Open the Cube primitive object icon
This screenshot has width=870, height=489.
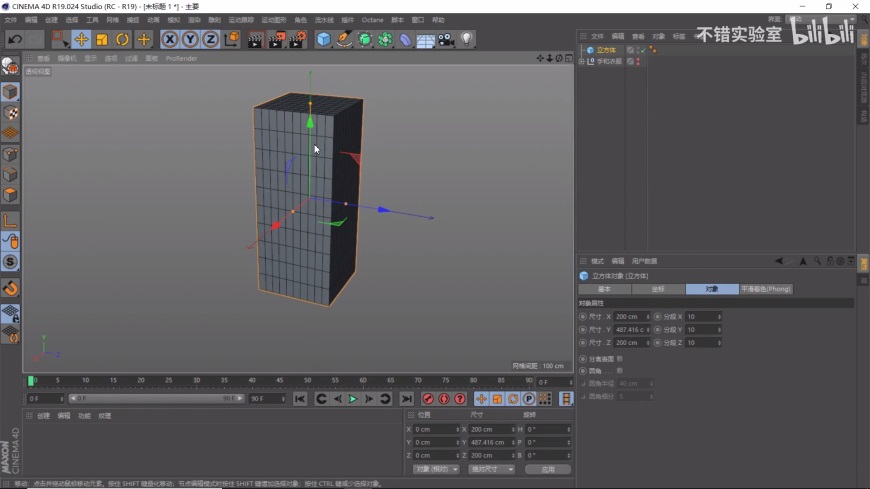click(323, 39)
